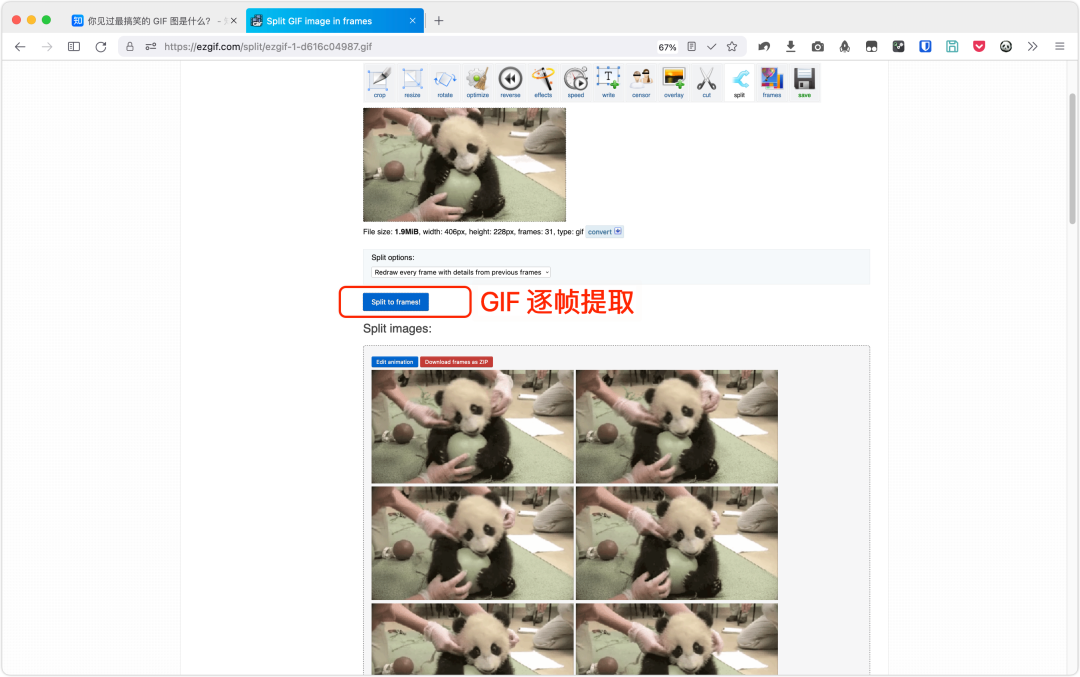
Task: Take a screenshot with camera icon
Action: click(818, 47)
